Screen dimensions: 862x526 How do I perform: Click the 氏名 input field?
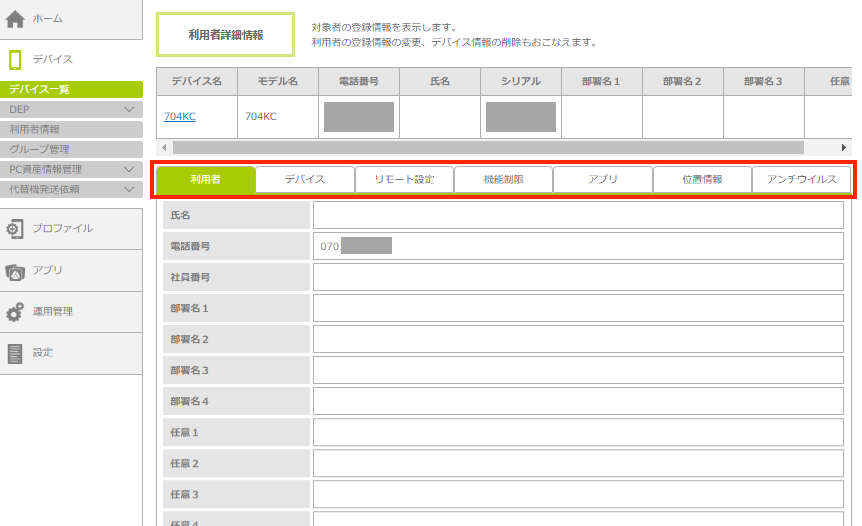[x=577, y=215]
